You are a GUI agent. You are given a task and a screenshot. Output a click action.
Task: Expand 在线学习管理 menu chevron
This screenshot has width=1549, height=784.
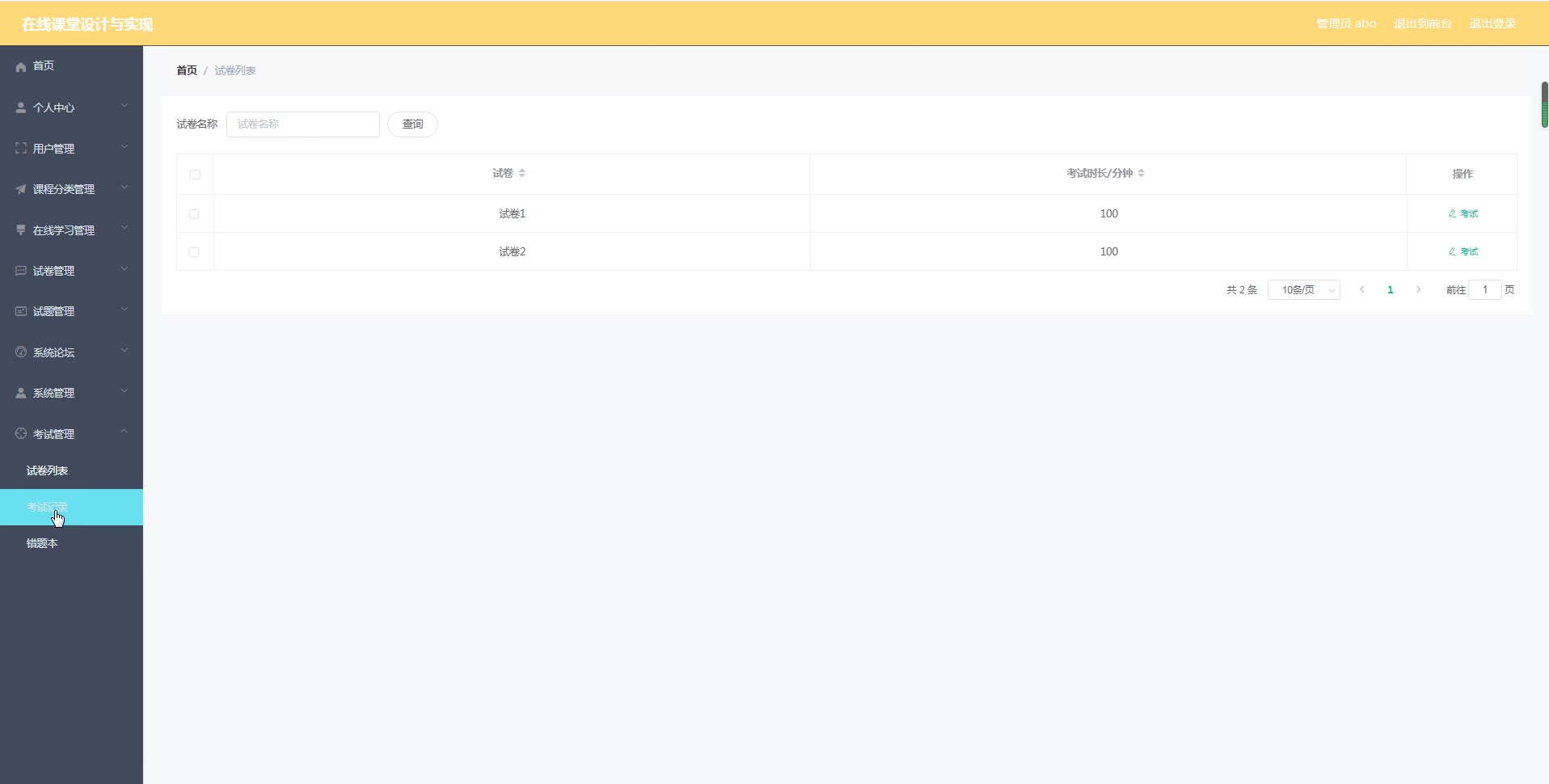point(125,229)
